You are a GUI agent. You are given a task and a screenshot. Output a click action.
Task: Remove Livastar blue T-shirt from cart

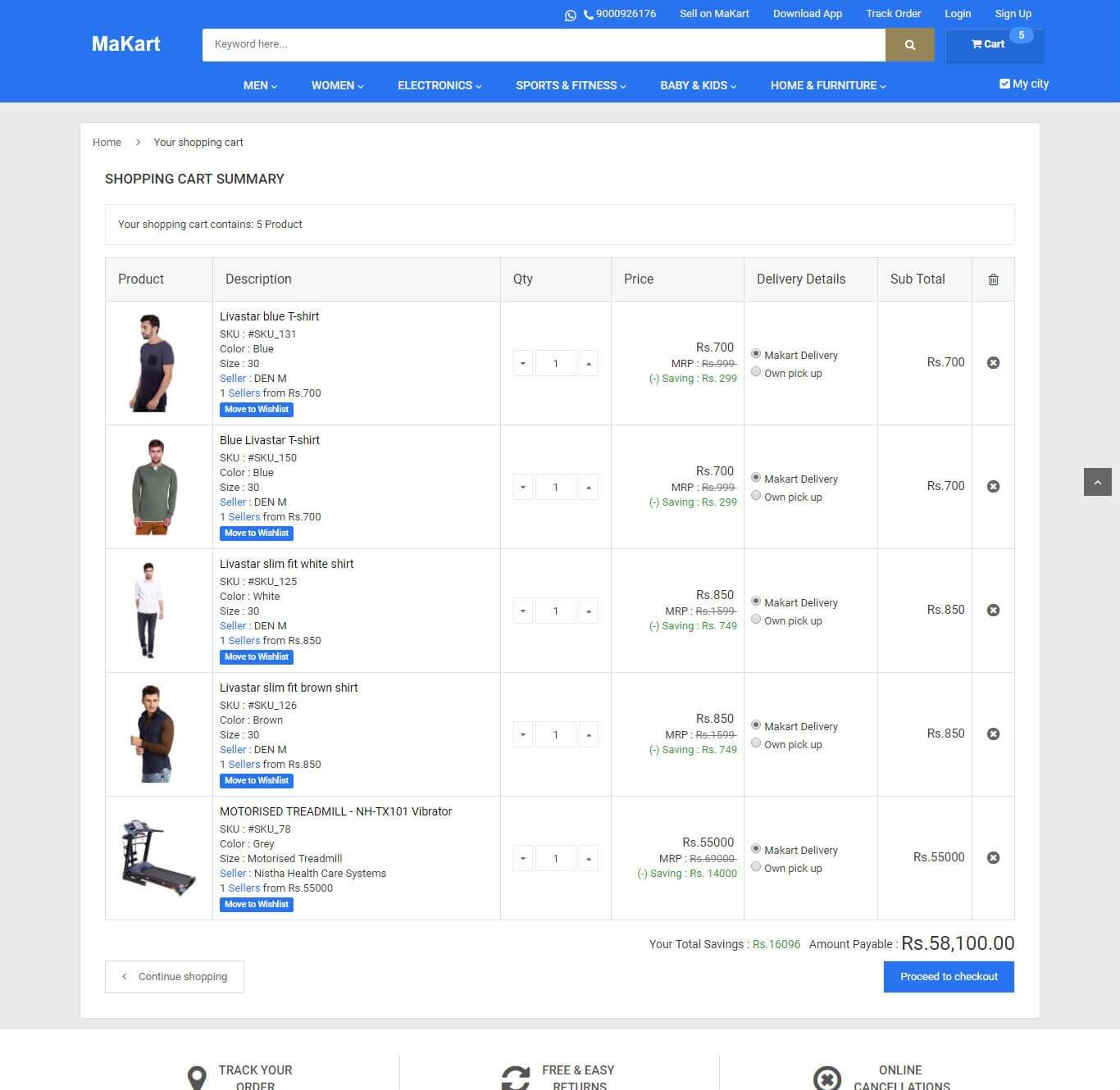(x=993, y=363)
